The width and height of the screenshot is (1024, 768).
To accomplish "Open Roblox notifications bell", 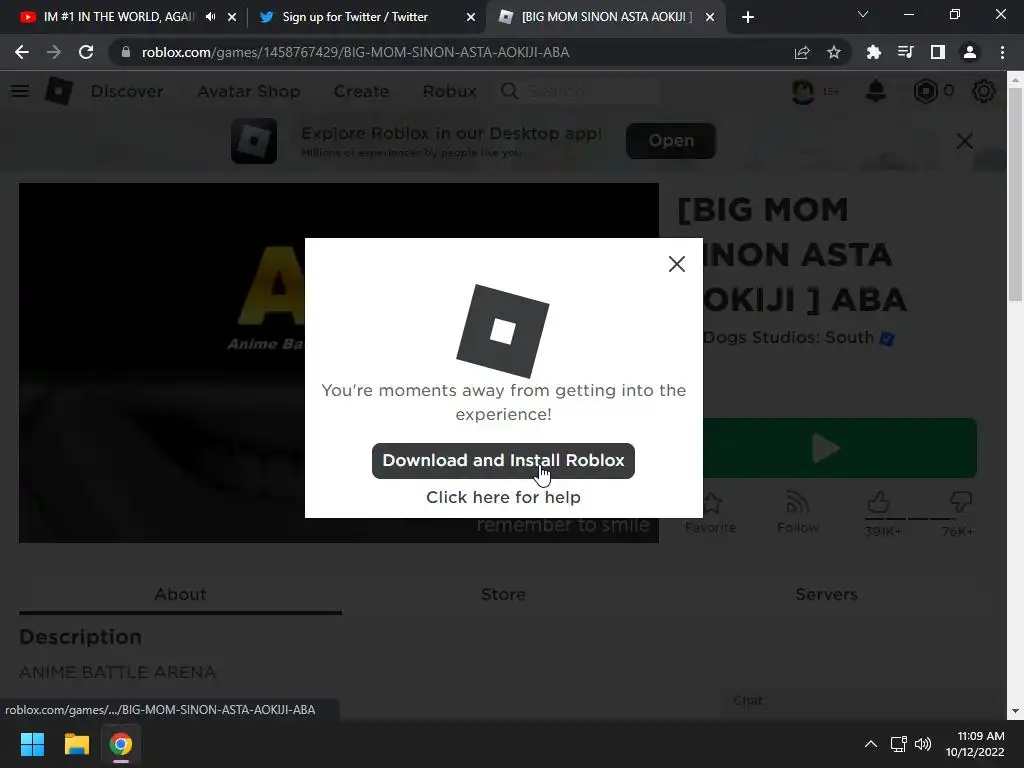I will (x=876, y=91).
